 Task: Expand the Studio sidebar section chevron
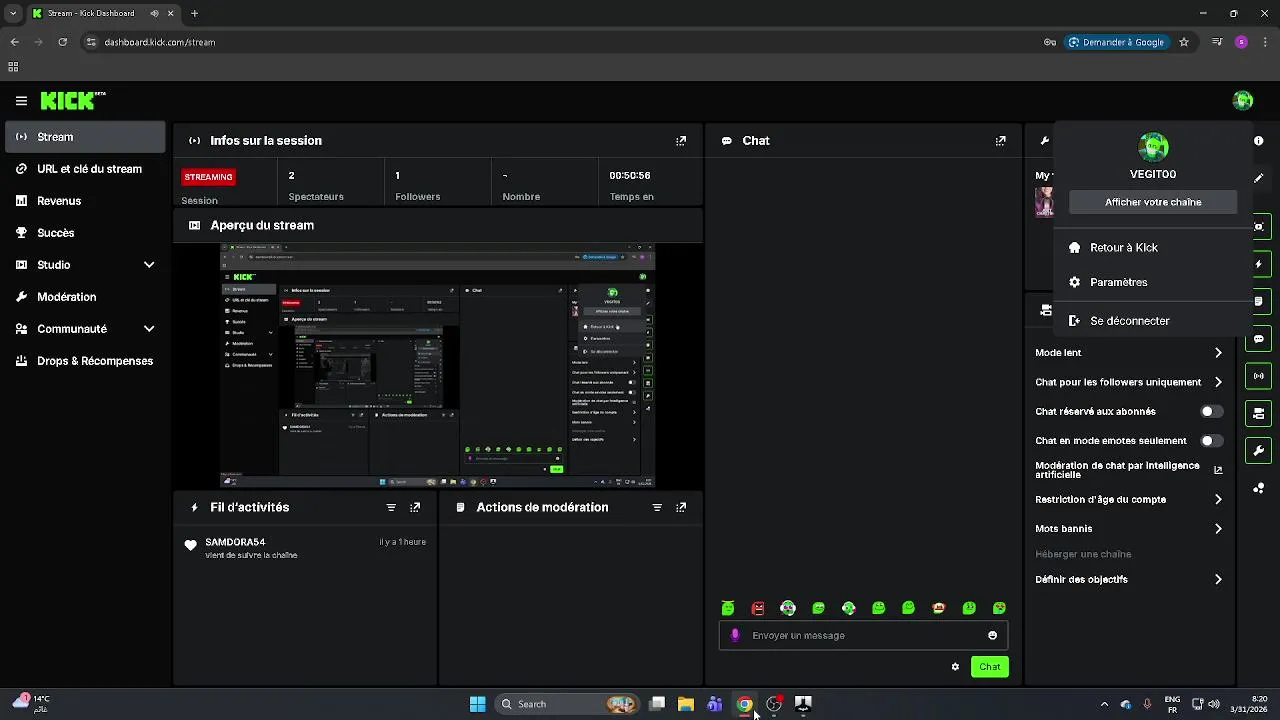(x=149, y=265)
